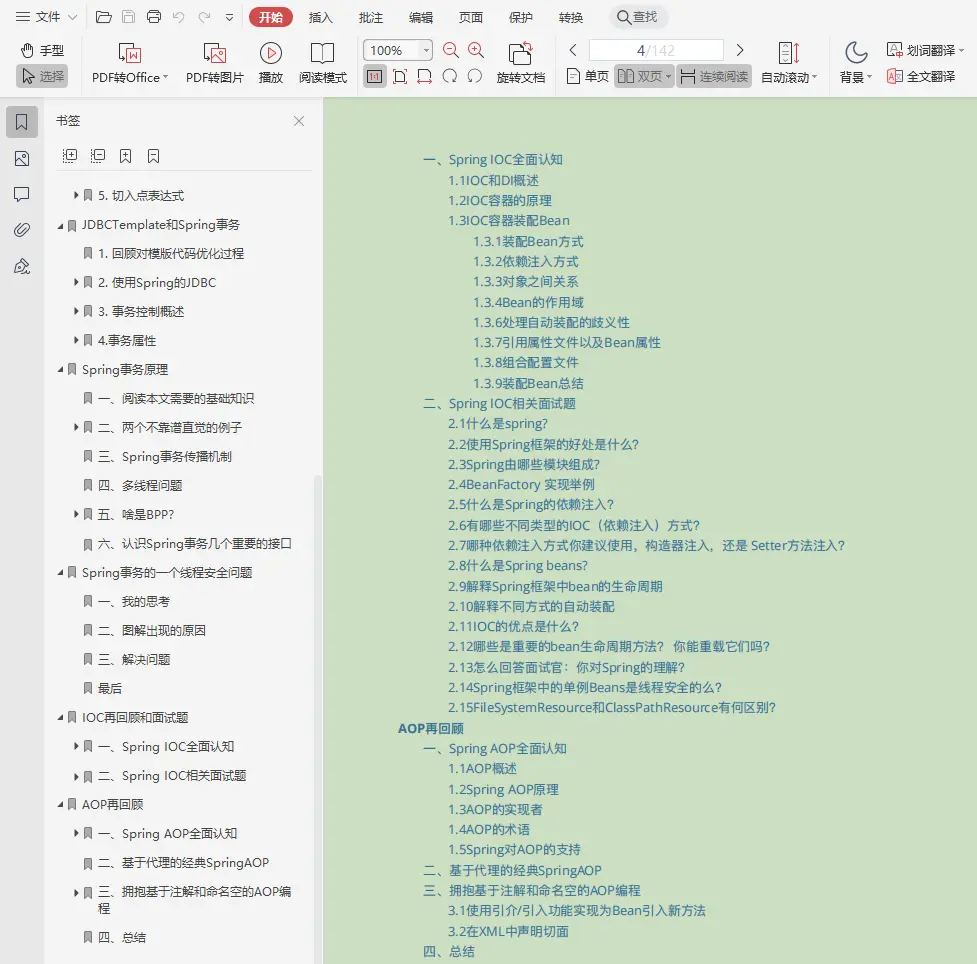The height and width of the screenshot is (964, 977).
Task: Enter 阅读模式 reading mode
Action: 322,62
